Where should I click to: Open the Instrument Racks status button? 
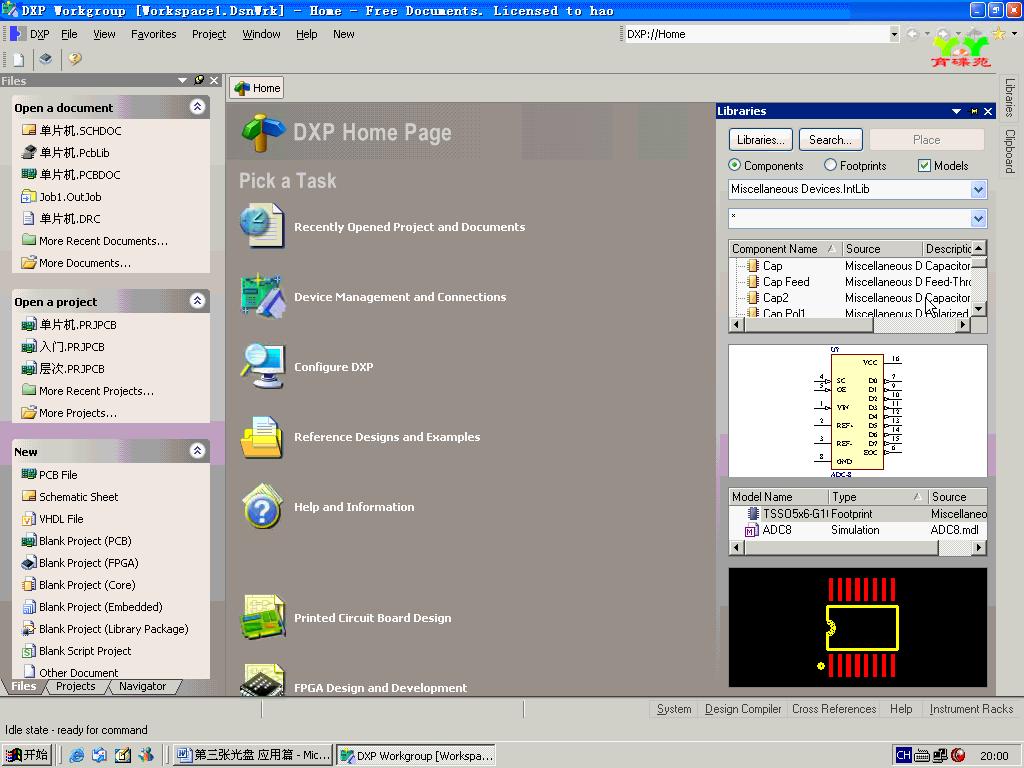[971, 709]
